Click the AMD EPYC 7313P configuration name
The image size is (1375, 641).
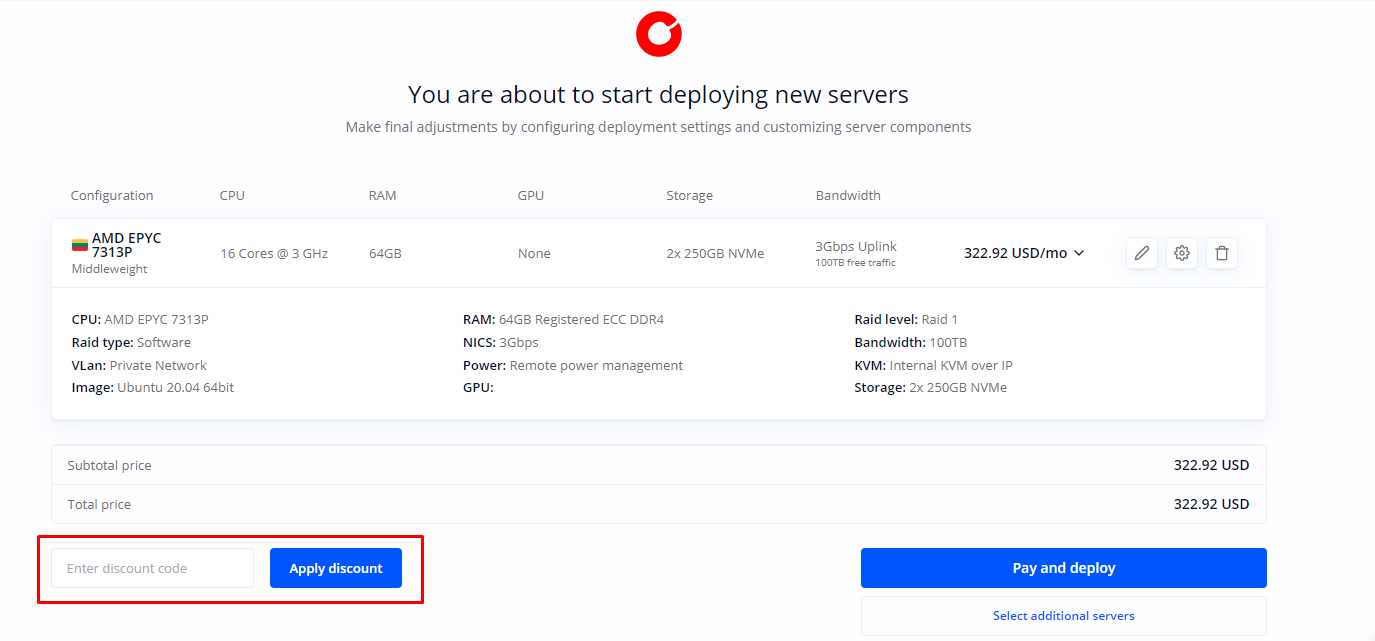coord(126,245)
